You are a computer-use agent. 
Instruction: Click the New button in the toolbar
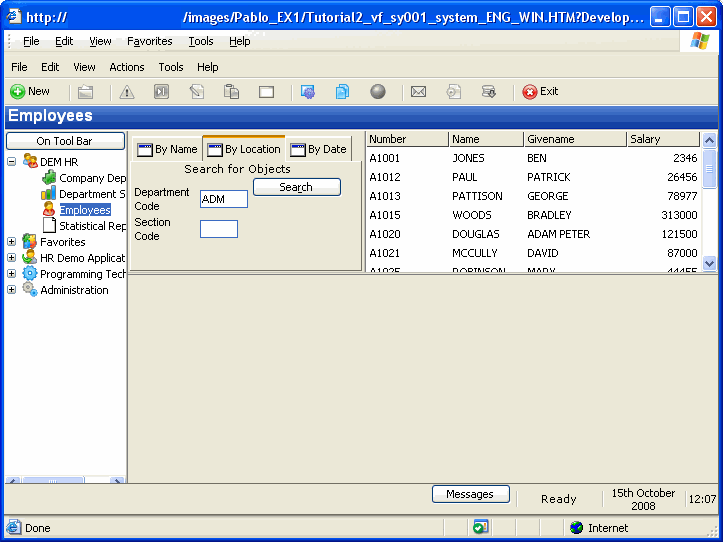30,91
